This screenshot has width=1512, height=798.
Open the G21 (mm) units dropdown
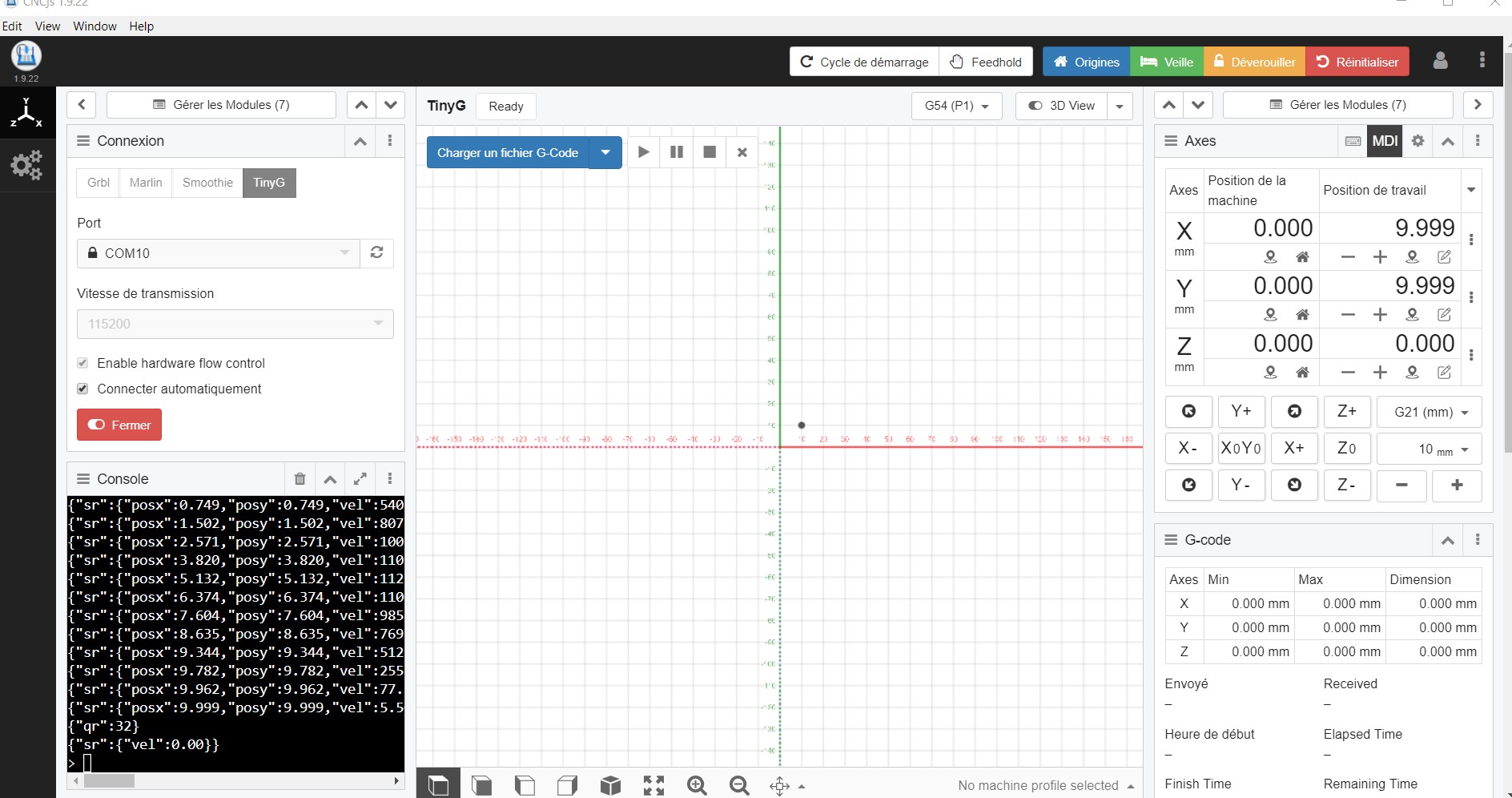point(1430,412)
